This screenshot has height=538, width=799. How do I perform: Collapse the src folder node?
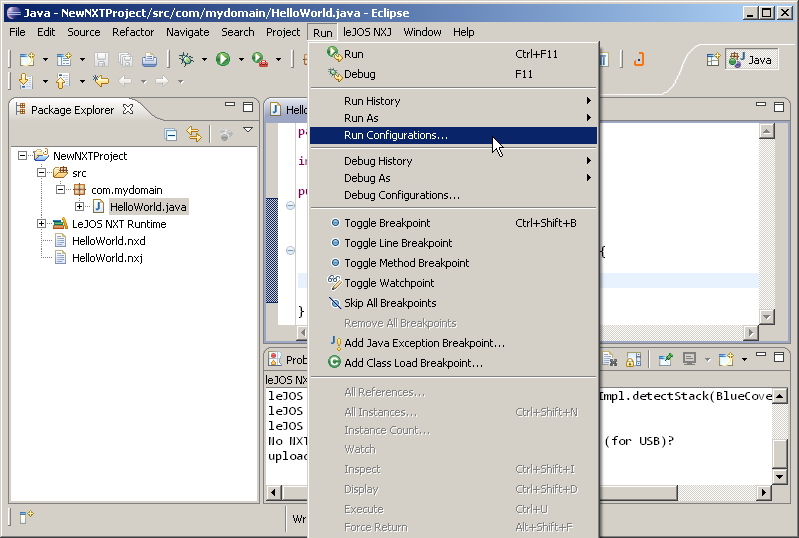[x=41, y=173]
